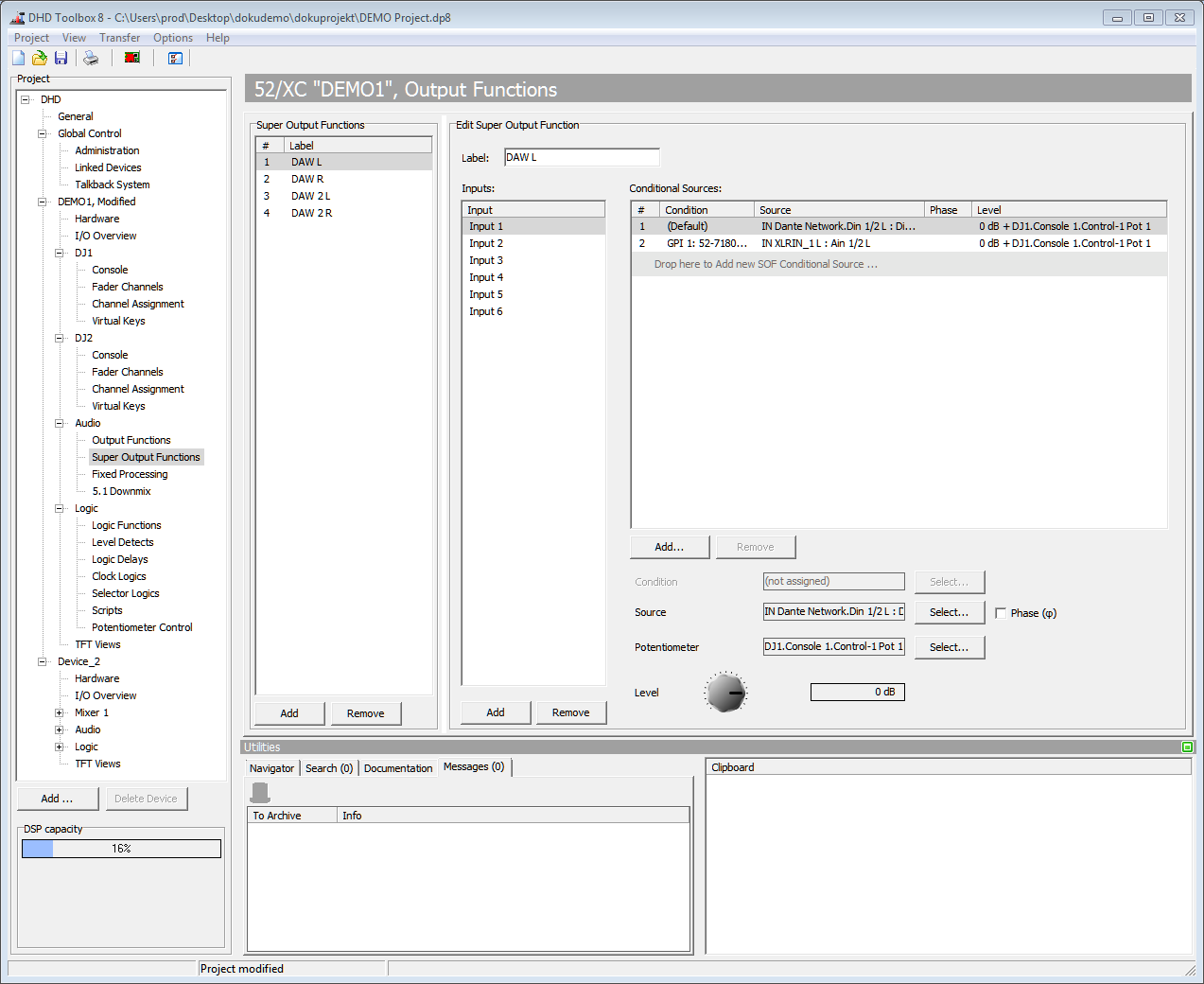The width and height of the screenshot is (1204, 984).
Task: Click the green square icon on the Utilities bar
Action: click(1187, 747)
